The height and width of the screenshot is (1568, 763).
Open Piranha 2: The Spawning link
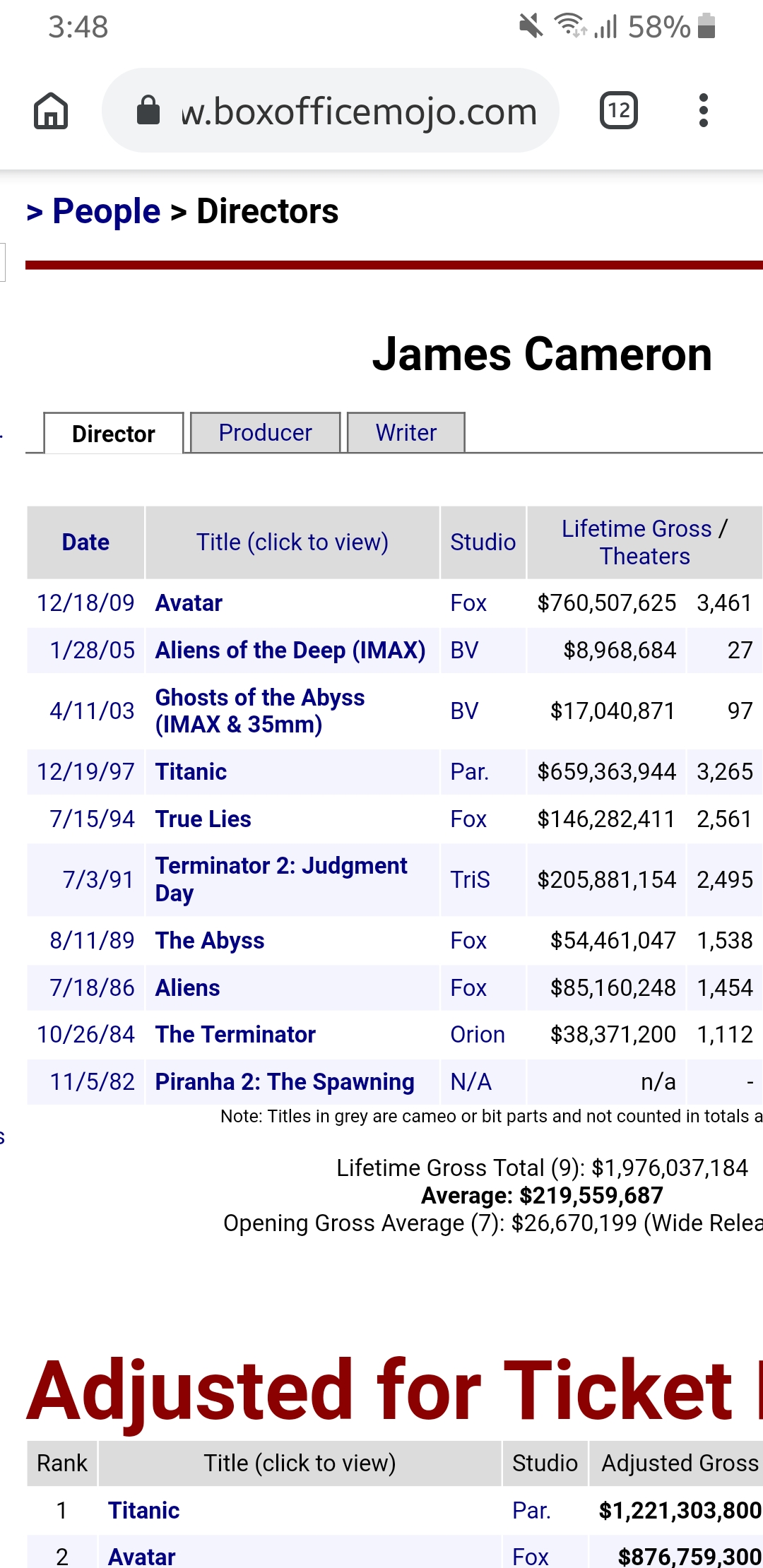[285, 1082]
